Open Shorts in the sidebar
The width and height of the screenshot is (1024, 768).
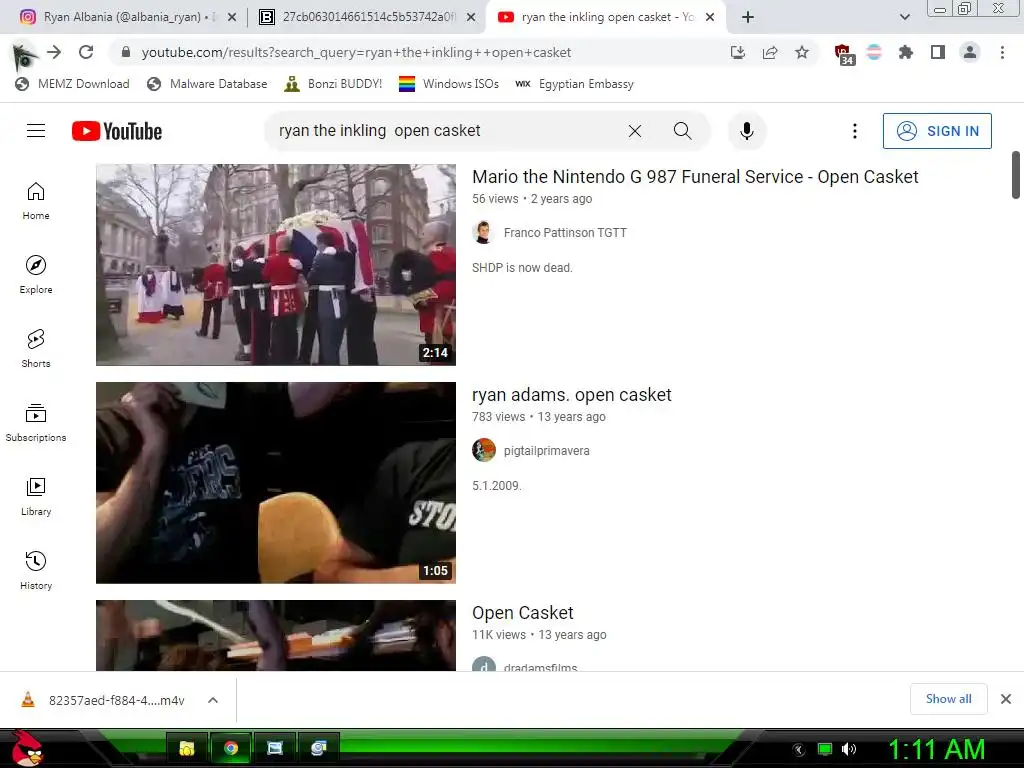[x=36, y=349]
